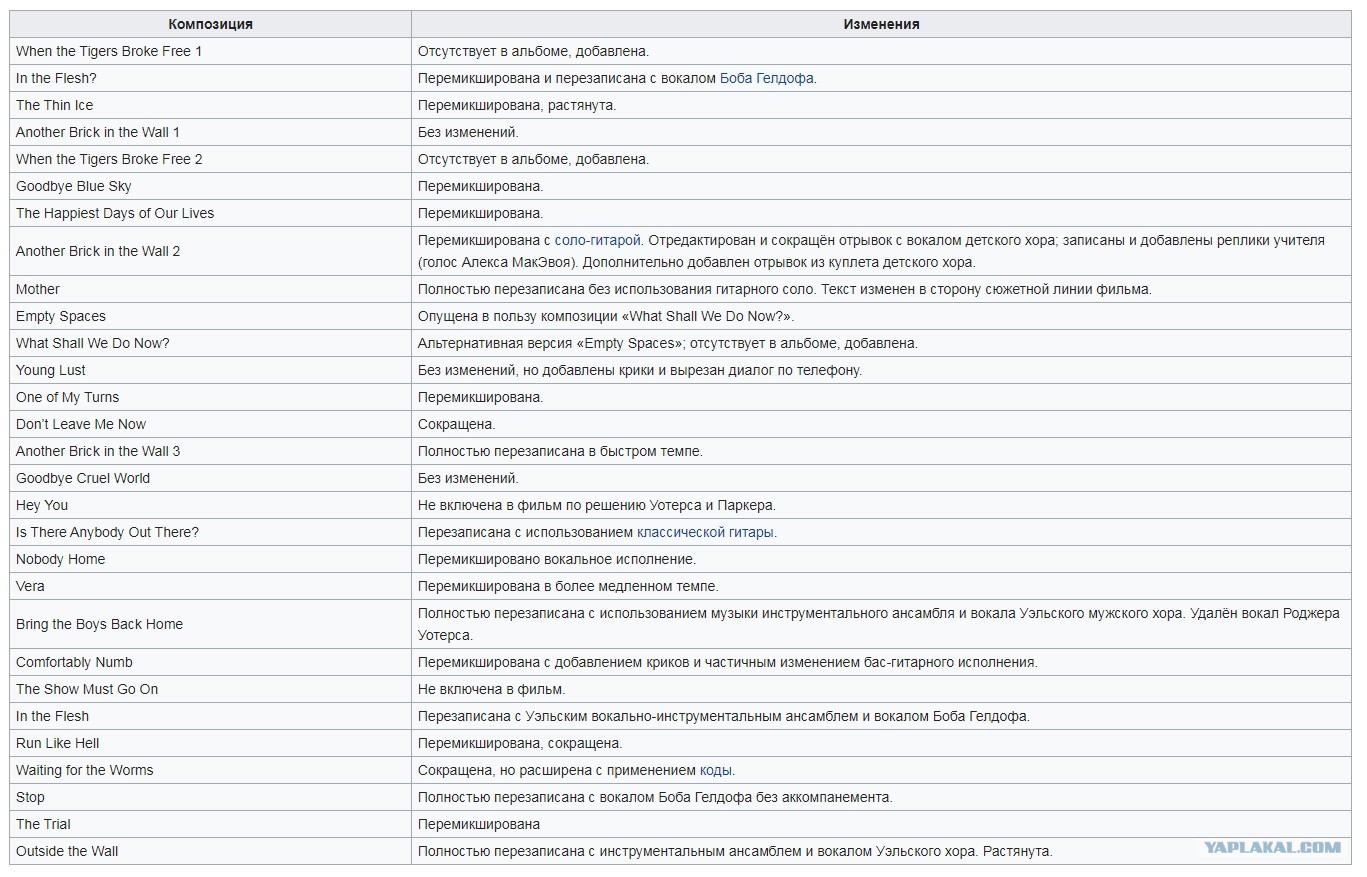Select 'Another Brick in the Wall 1' cell
Screen dimensions: 1367x877
point(210,132)
